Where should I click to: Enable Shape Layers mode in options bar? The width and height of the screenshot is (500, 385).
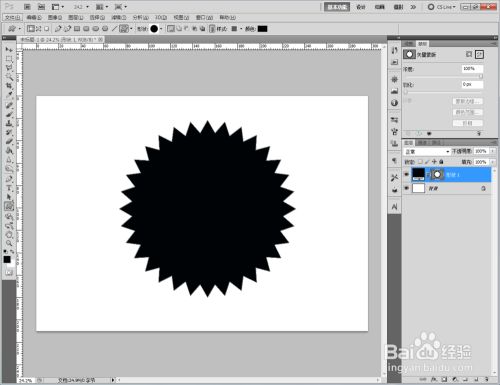pos(31,29)
